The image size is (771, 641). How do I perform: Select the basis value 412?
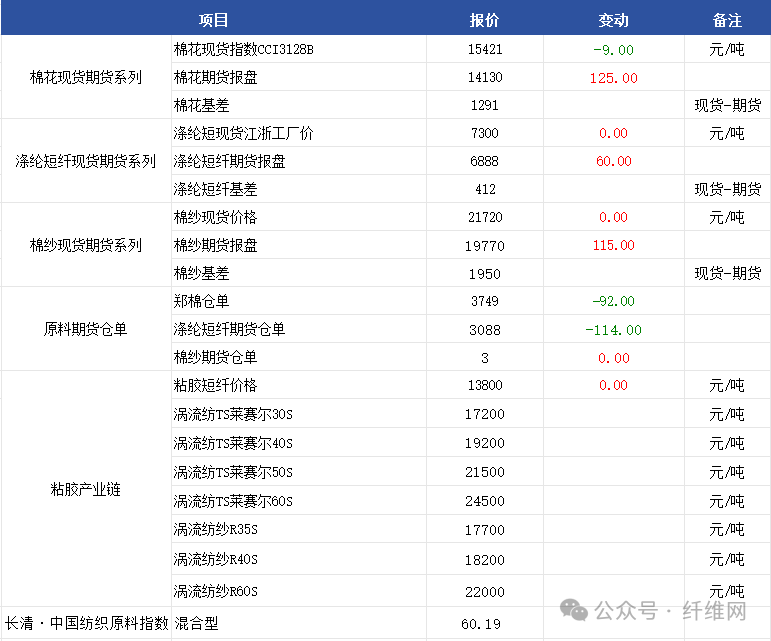pos(485,189)
